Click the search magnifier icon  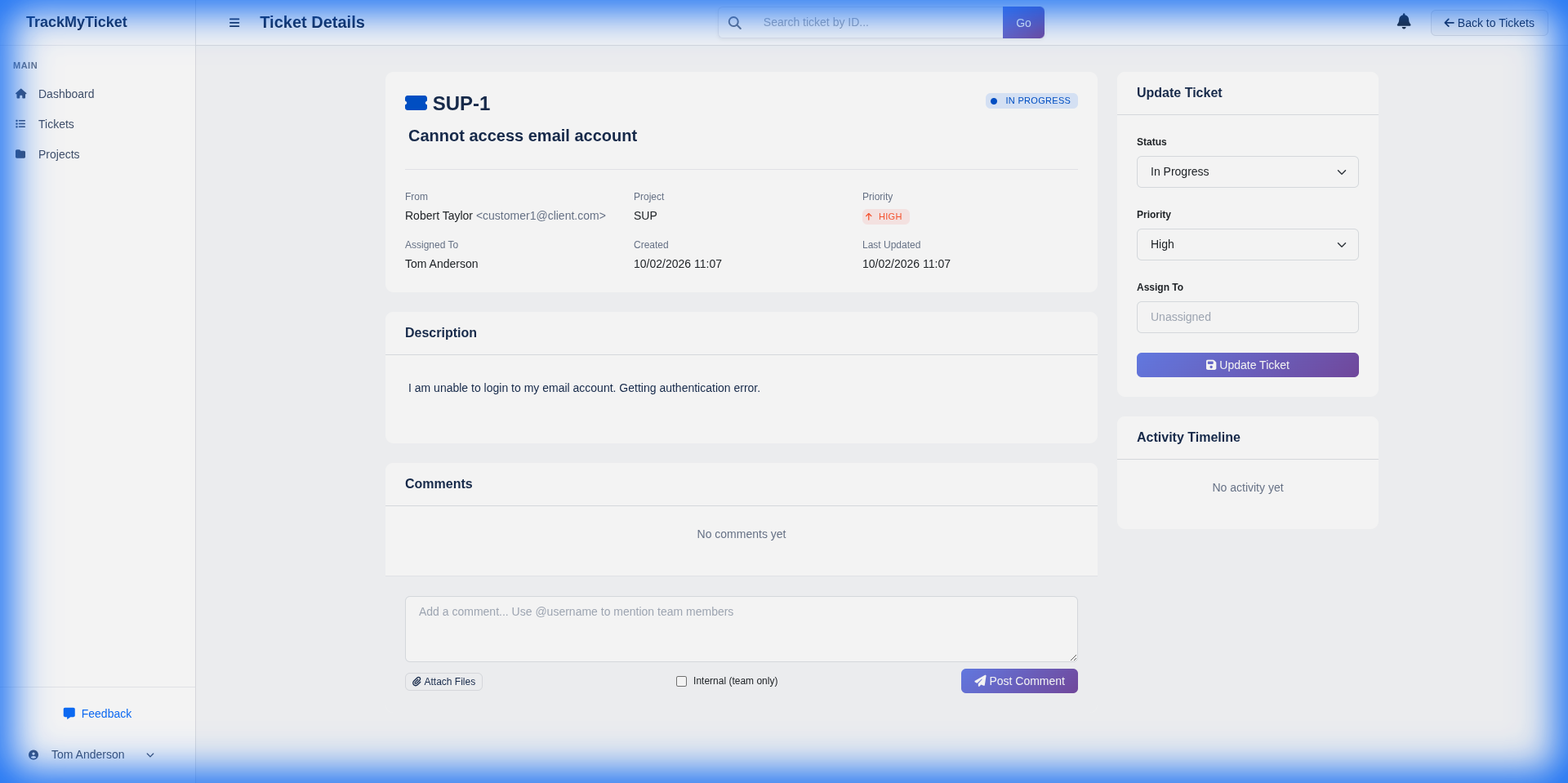coord(735,23)
